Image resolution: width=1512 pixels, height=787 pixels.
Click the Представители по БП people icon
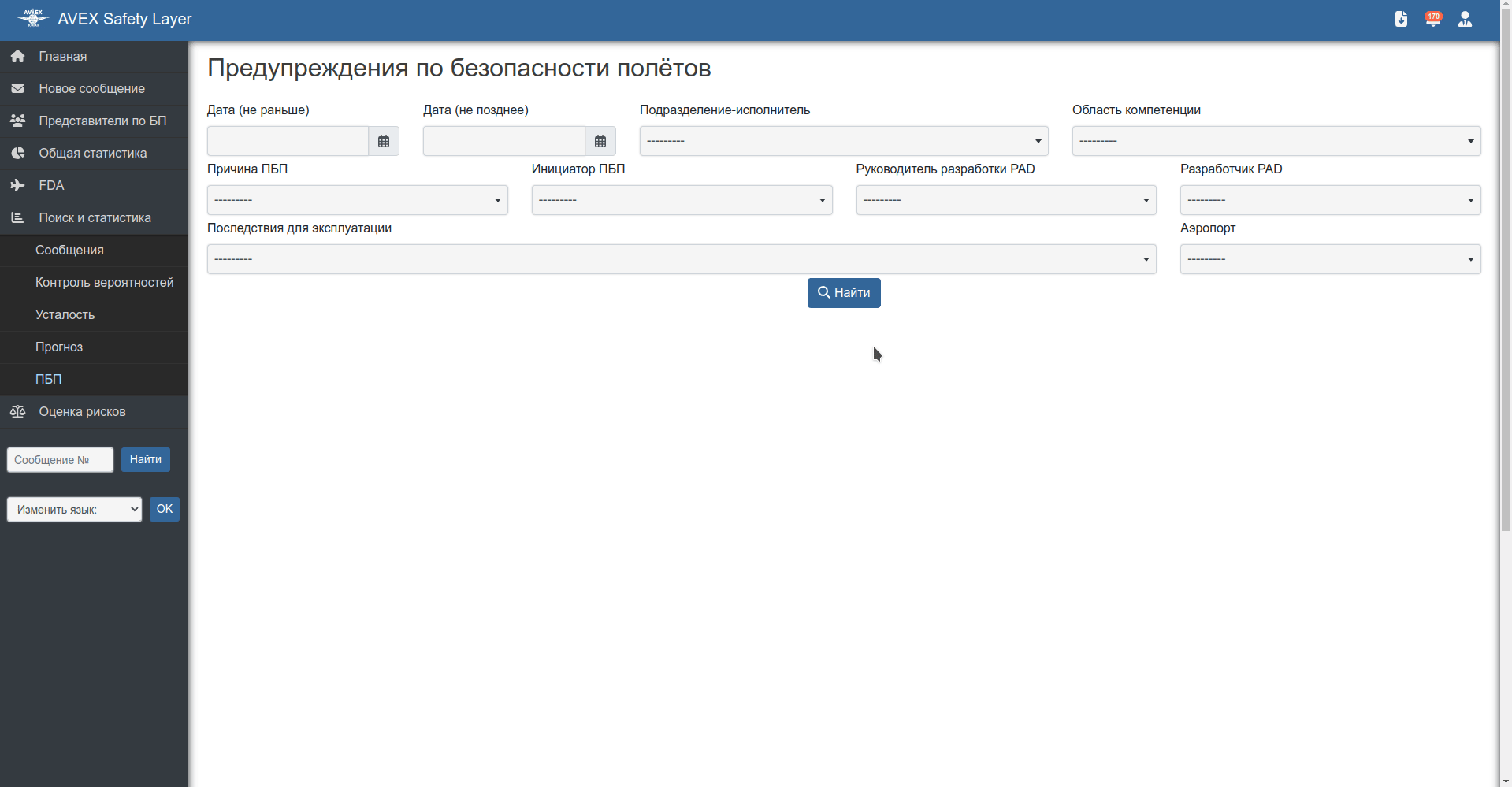[x=17, y=120]
